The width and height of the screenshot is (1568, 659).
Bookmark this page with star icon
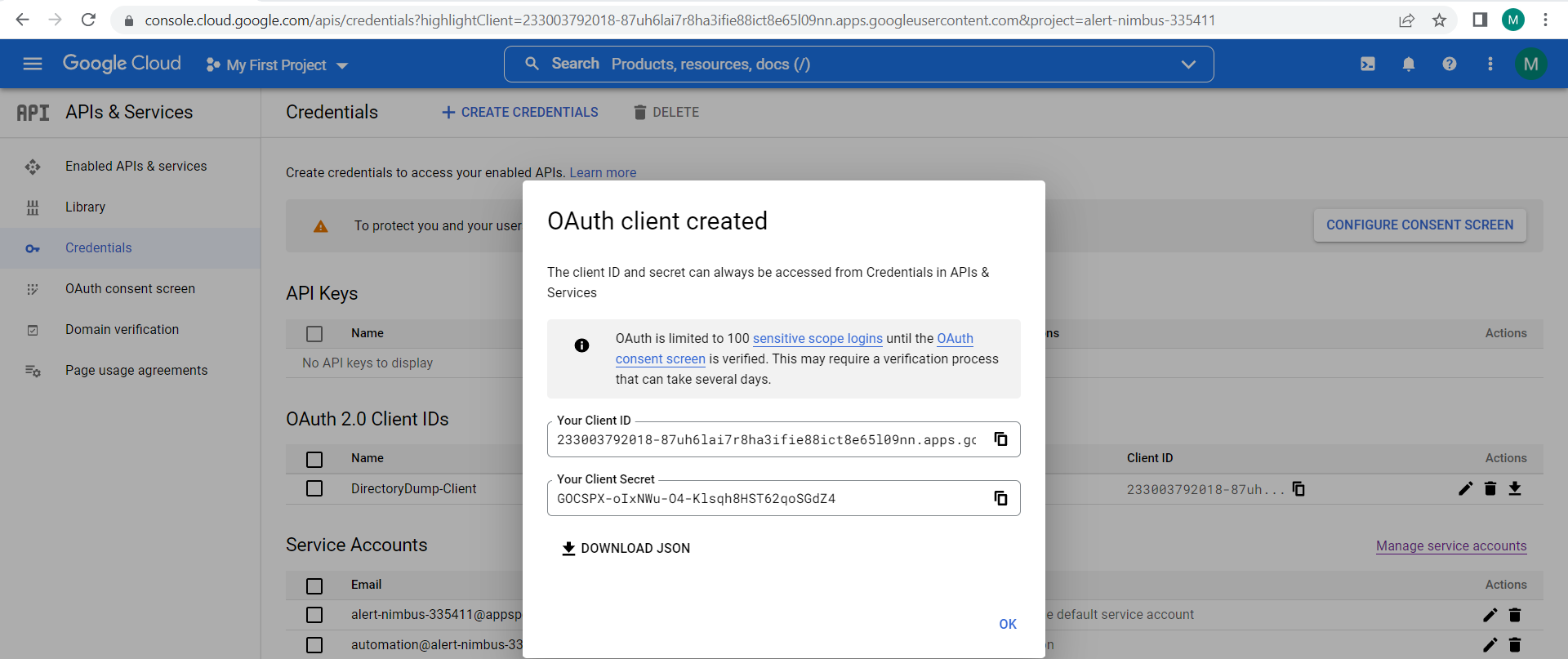click(x=1439, y=20)
